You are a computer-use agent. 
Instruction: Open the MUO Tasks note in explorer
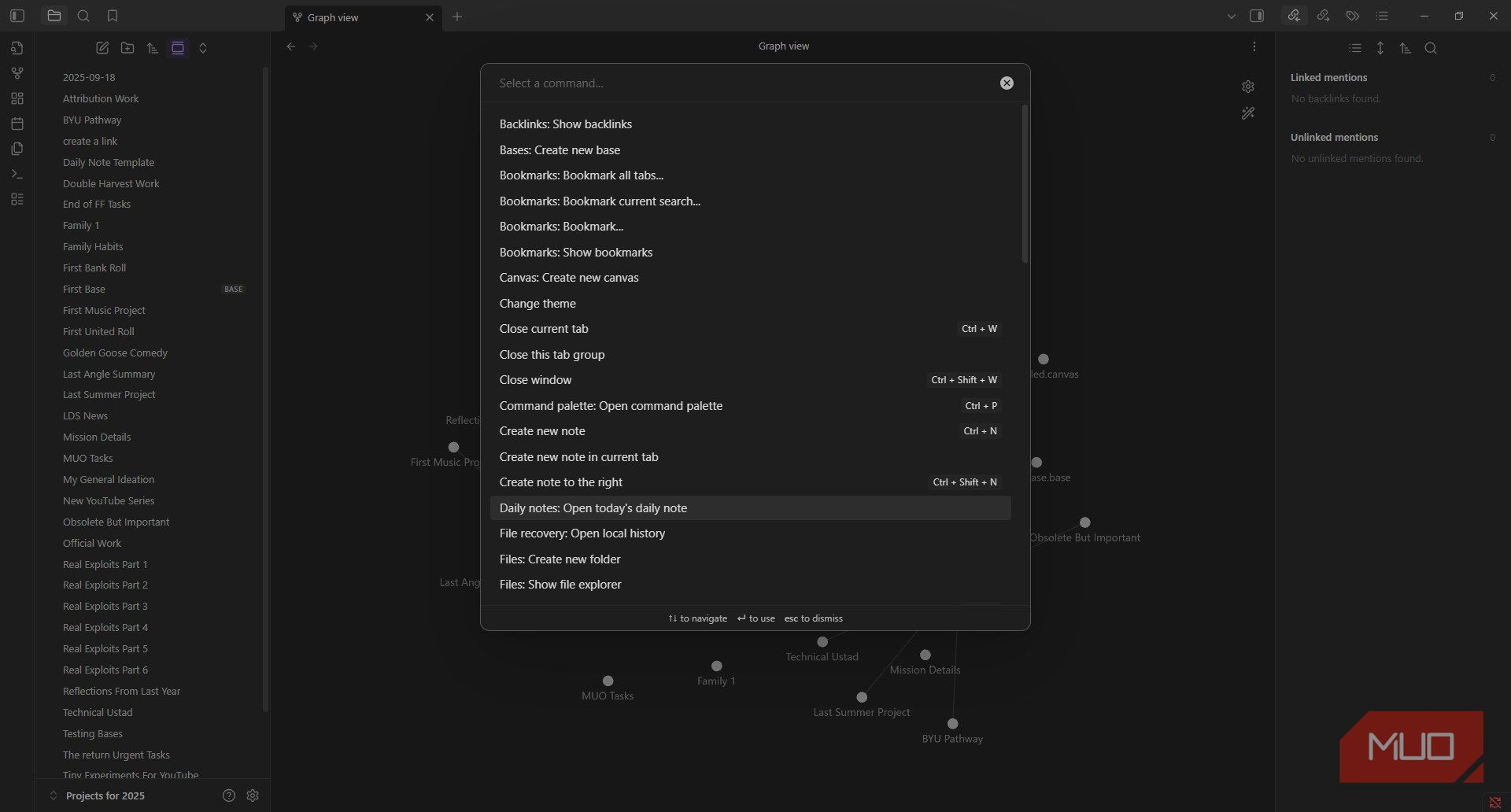pyautogui.click(x=153, y=458)
